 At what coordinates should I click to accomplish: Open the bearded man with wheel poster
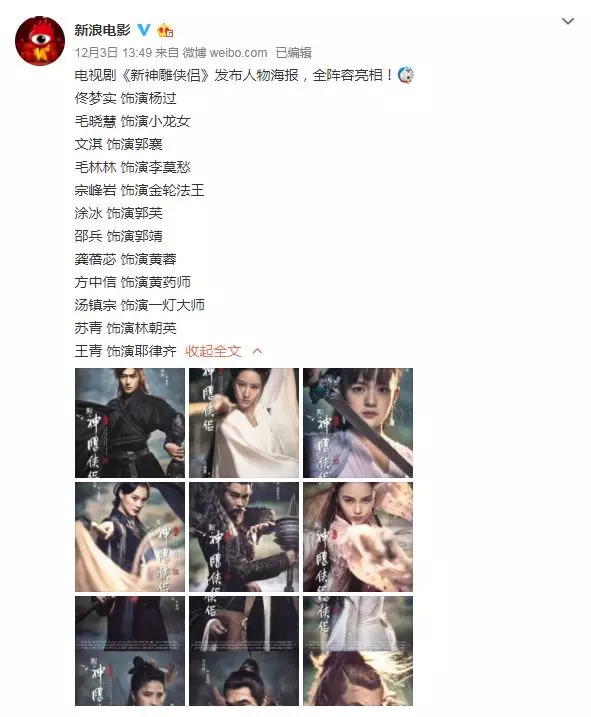pos(244,537)
